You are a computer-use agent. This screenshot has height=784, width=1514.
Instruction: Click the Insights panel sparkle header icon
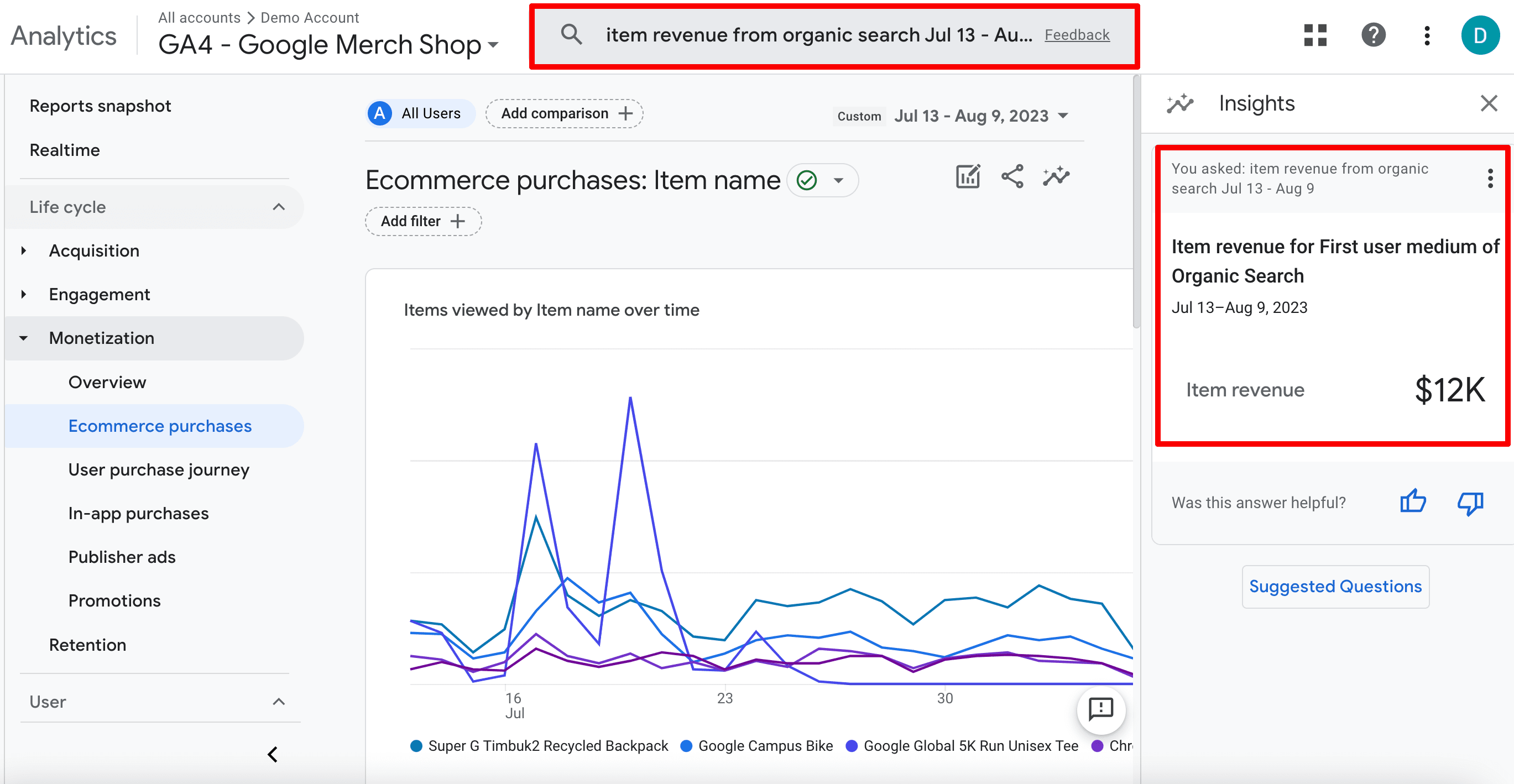pos(1180,103)
